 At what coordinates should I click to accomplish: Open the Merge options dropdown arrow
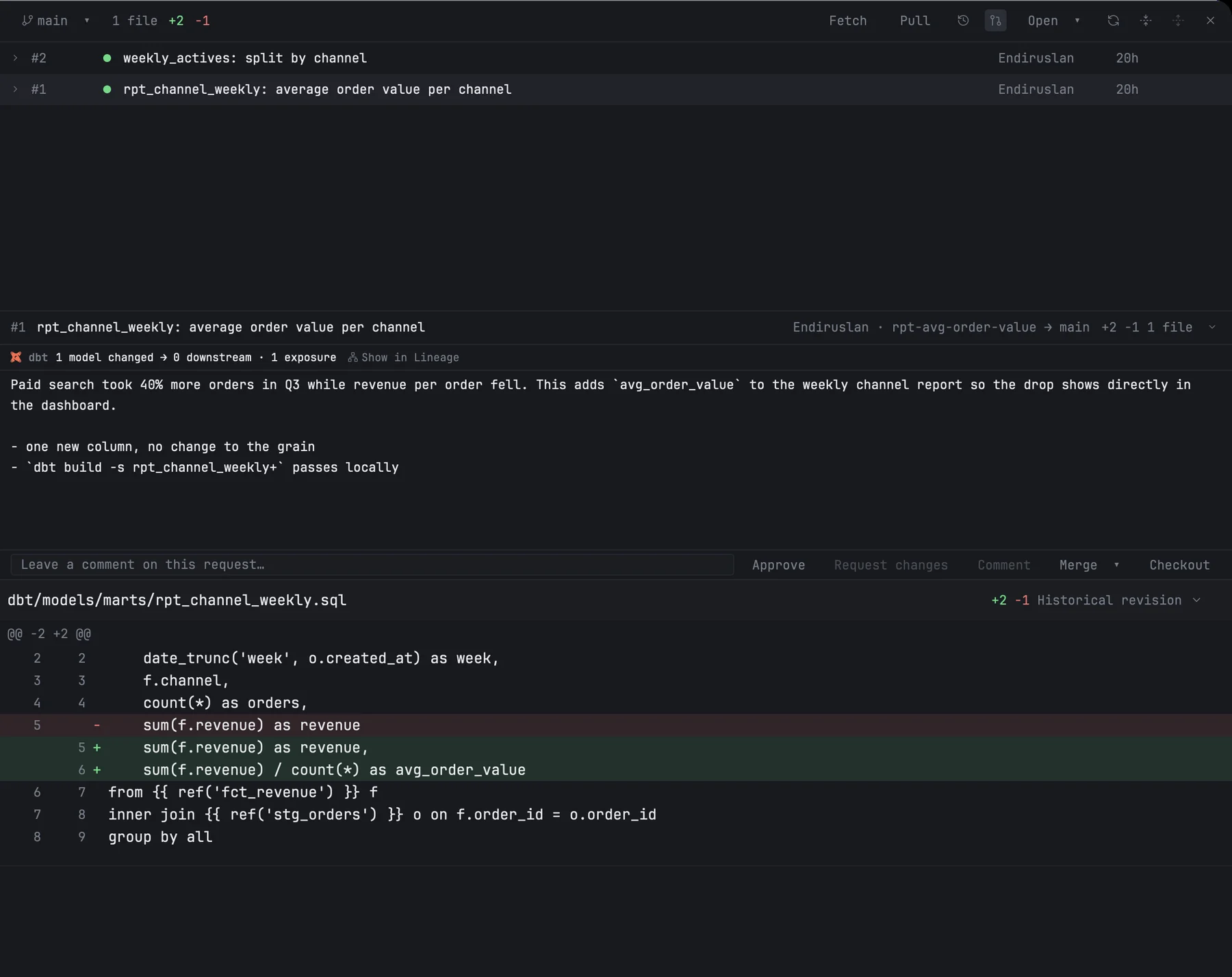point(1116,565)
